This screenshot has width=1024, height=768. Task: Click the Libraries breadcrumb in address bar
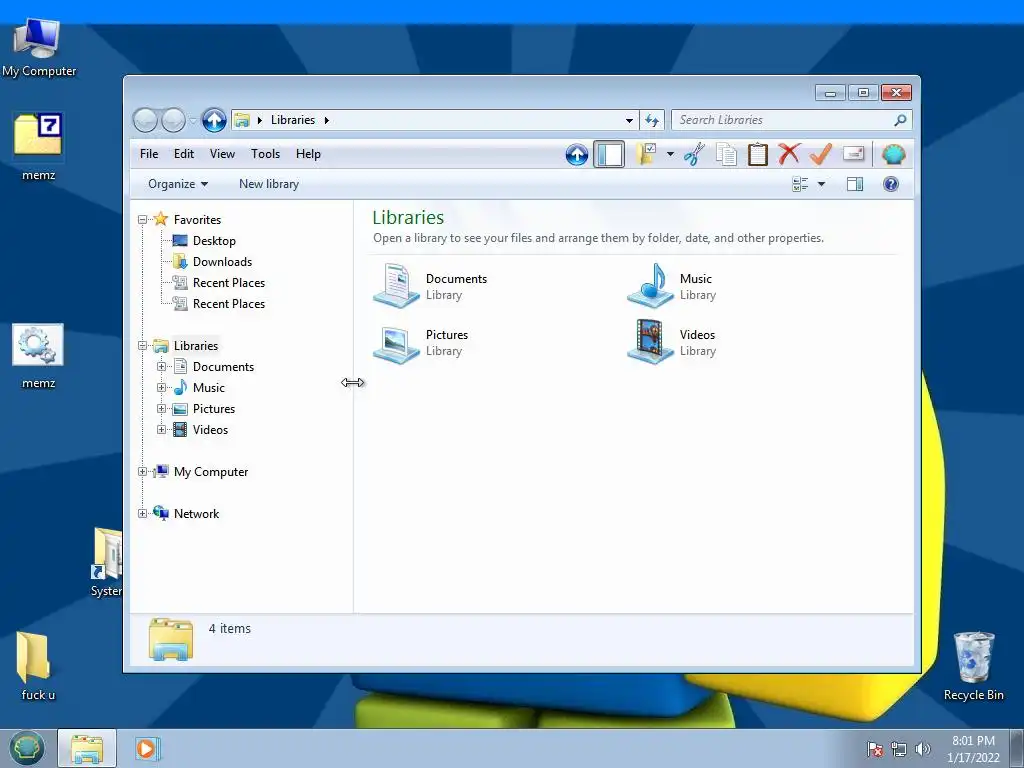coord(293,120)
